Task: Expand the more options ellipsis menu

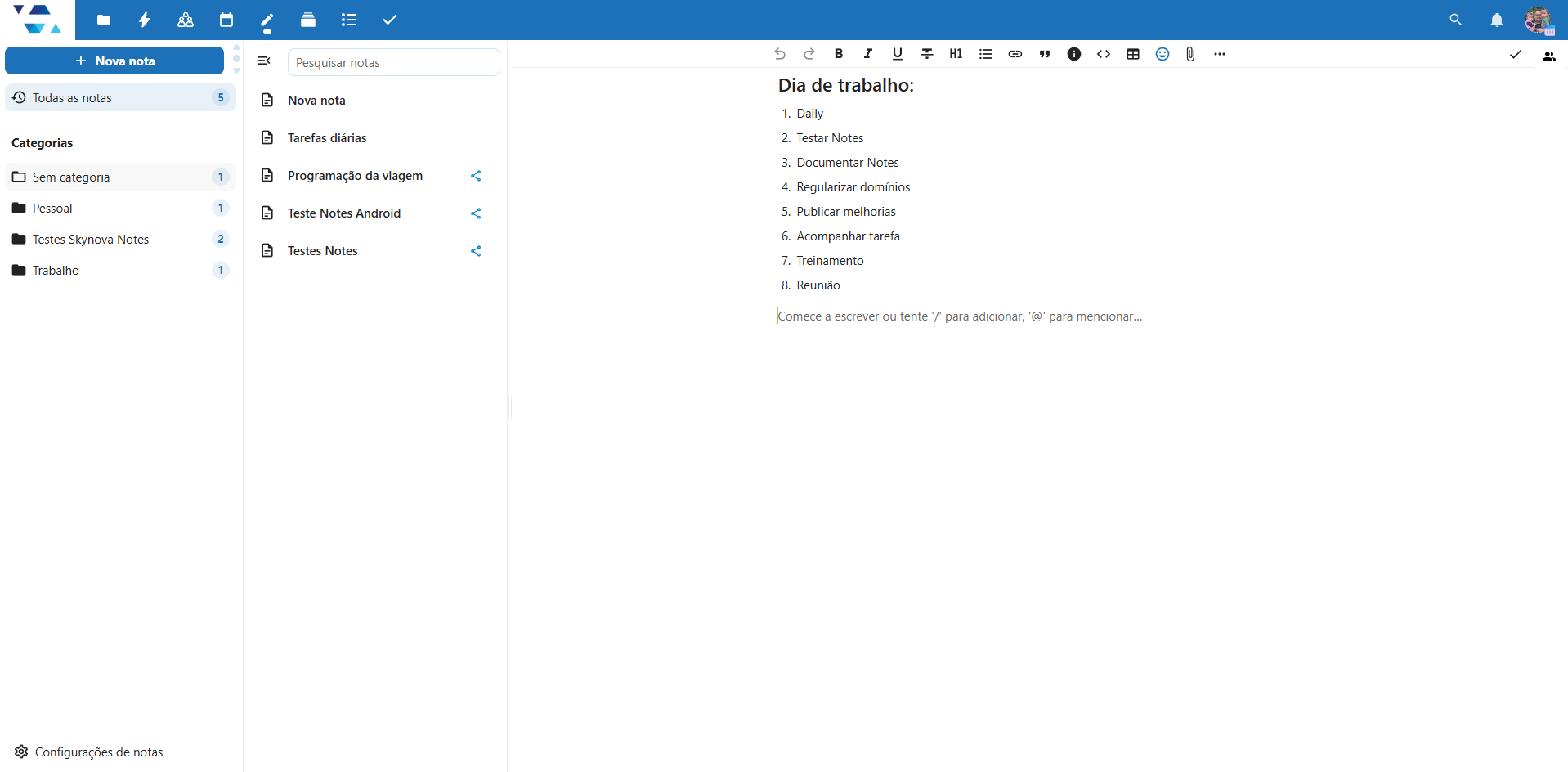Action: pyautogui.click(x=1219, y=54)
